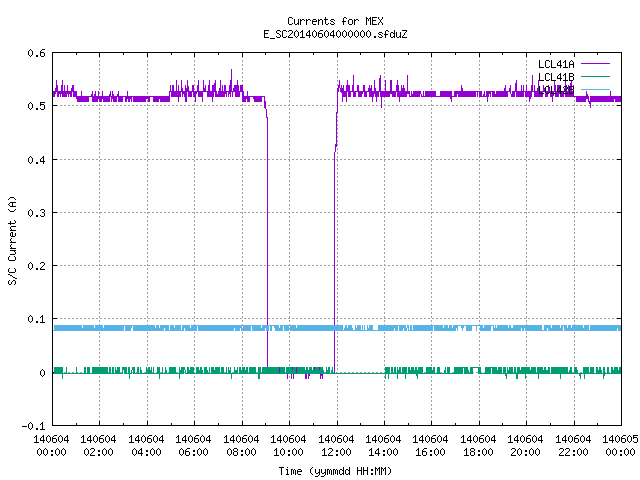Click the x-axis tick 140605 00:00
This screenshot has width=640, height=480.
[x=620, y=446]
